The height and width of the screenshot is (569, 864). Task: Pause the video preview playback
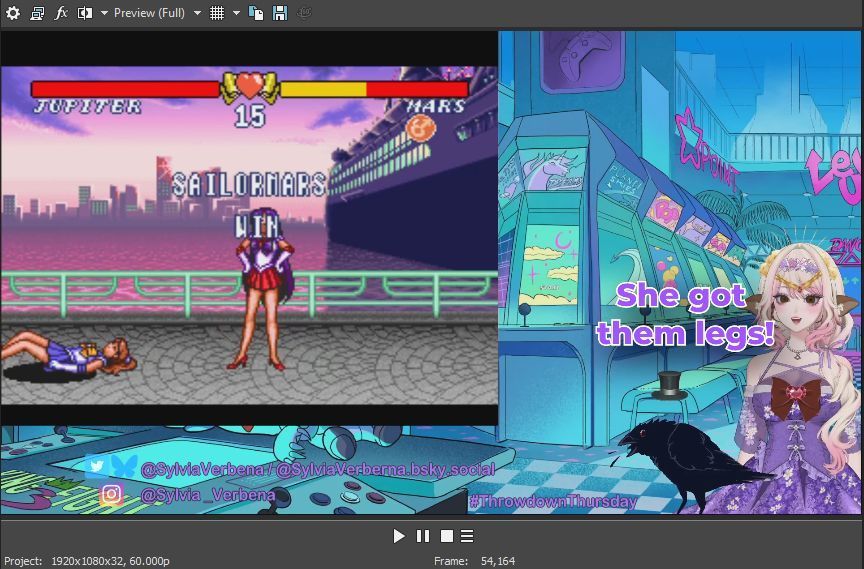click(x=423, y=536)
